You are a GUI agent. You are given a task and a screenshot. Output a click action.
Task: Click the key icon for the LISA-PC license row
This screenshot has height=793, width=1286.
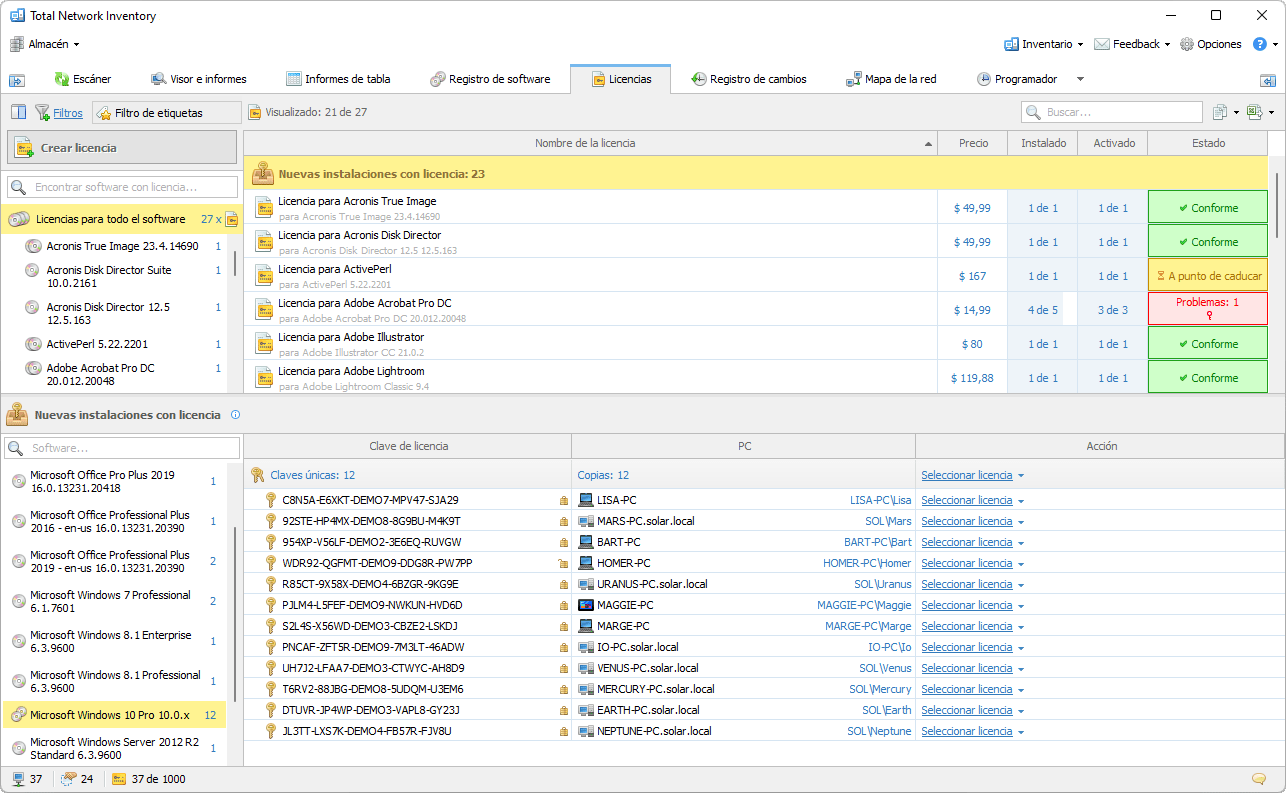point(270,500)
